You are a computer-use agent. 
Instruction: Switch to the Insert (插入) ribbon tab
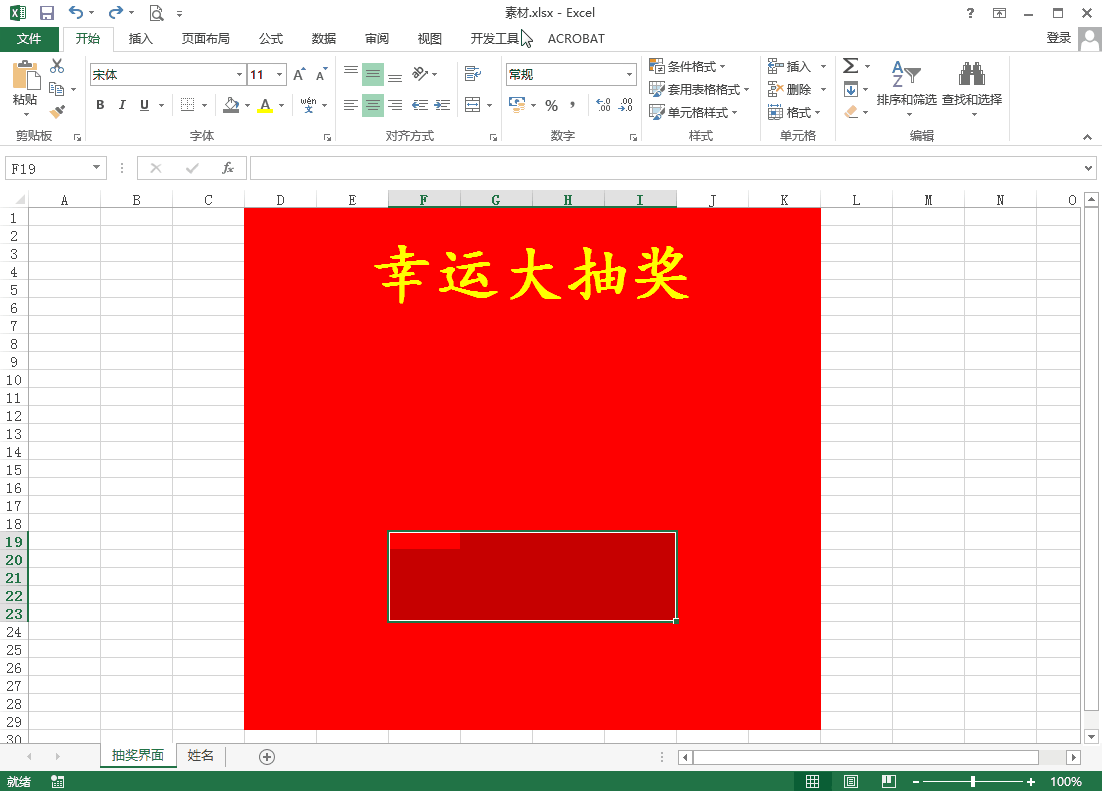coord(141,39)
